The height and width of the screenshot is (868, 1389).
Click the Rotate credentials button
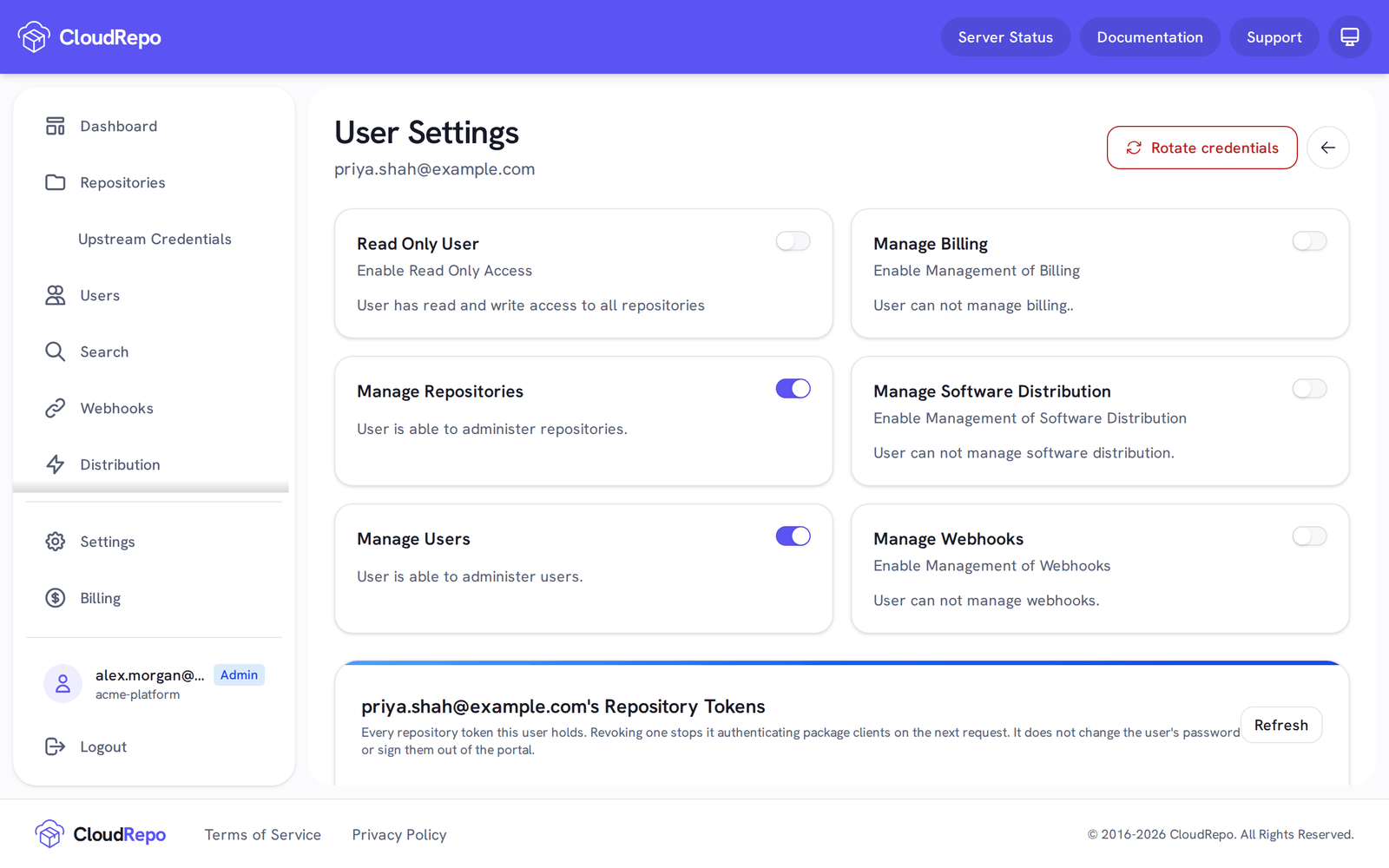click(x=1201, y=148)
